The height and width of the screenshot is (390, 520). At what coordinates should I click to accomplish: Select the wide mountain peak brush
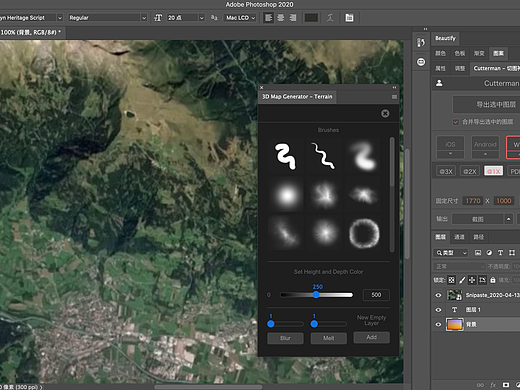(x=364, y=195)
